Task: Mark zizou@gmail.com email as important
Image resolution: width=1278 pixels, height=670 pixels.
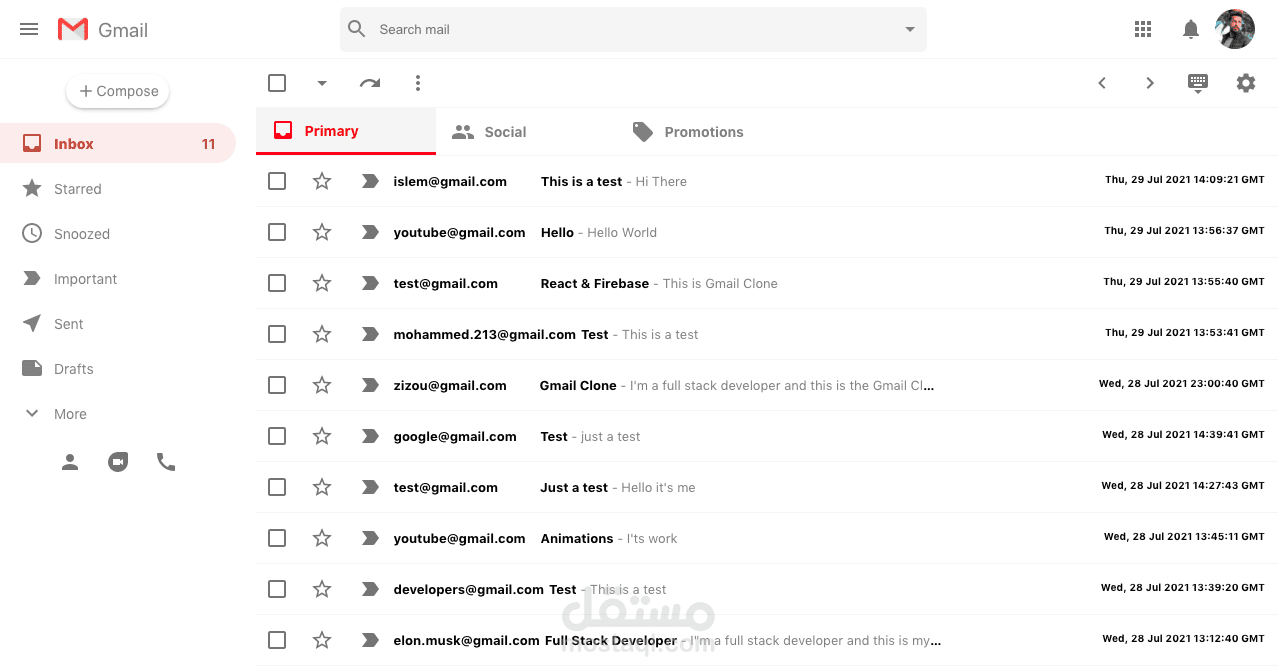Action: click(370, 385)
